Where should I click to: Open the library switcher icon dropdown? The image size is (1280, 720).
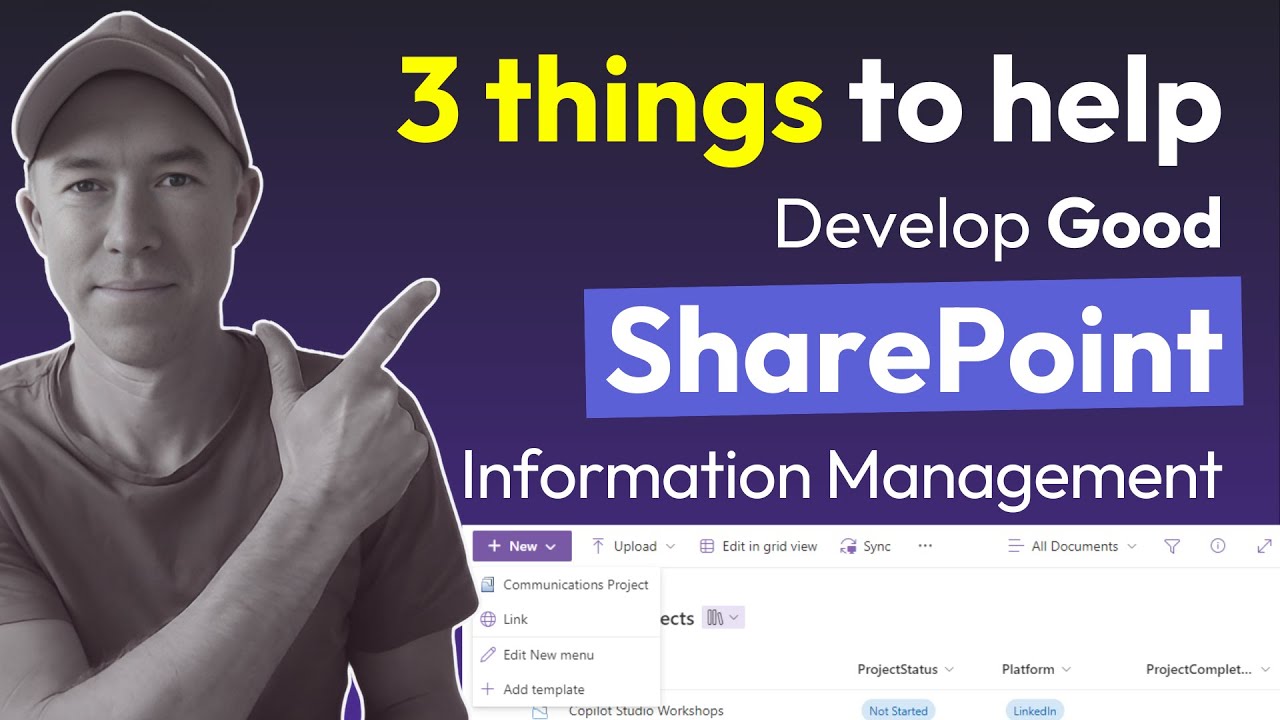723,618
